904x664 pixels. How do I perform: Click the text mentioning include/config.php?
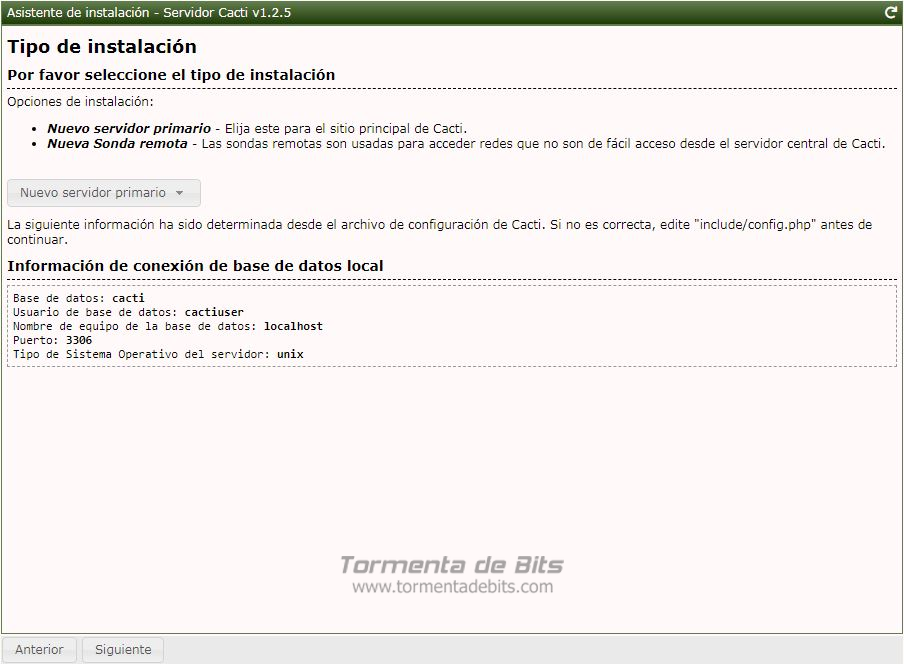click(x=439, y=232)
